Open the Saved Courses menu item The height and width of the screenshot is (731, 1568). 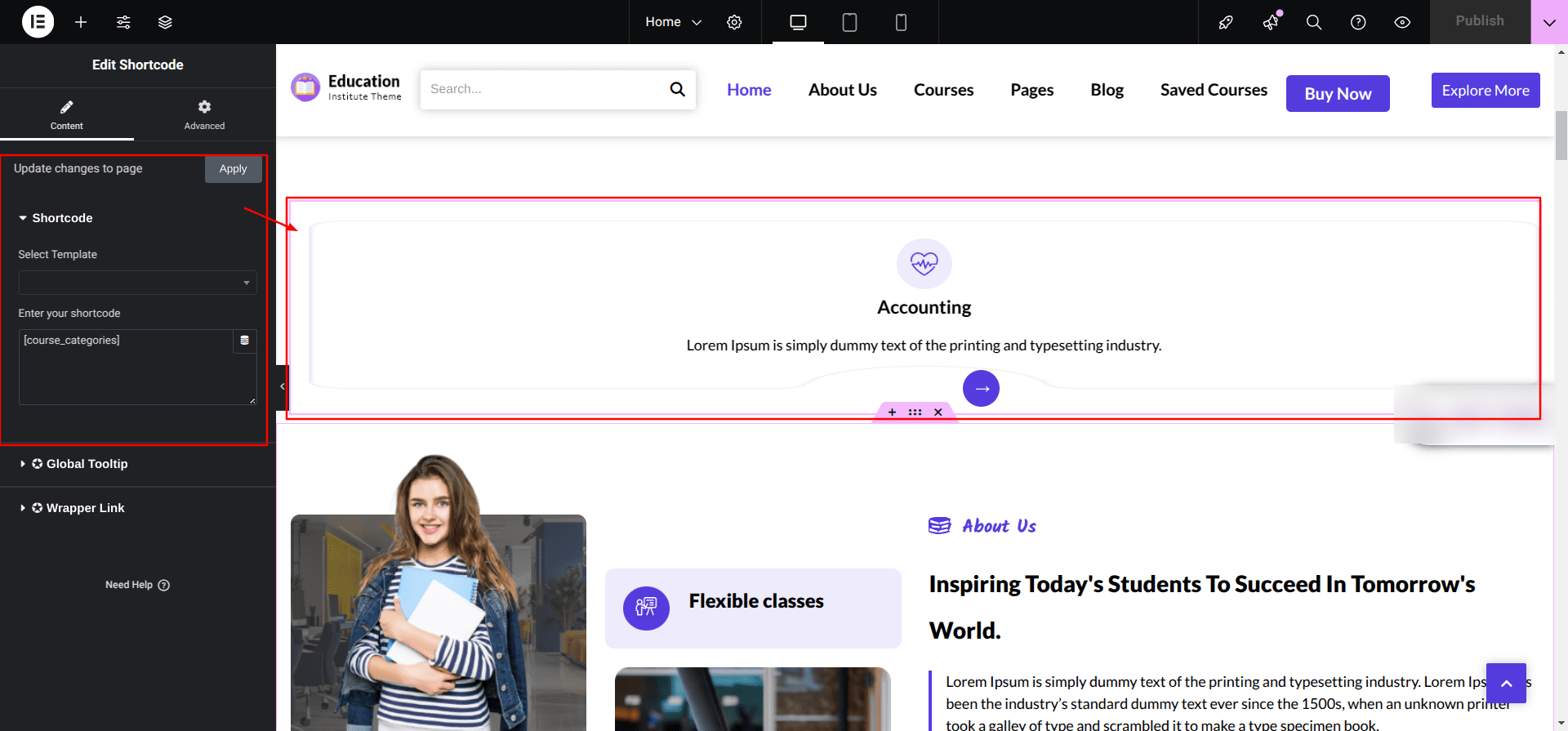(x=1214, y=90)
